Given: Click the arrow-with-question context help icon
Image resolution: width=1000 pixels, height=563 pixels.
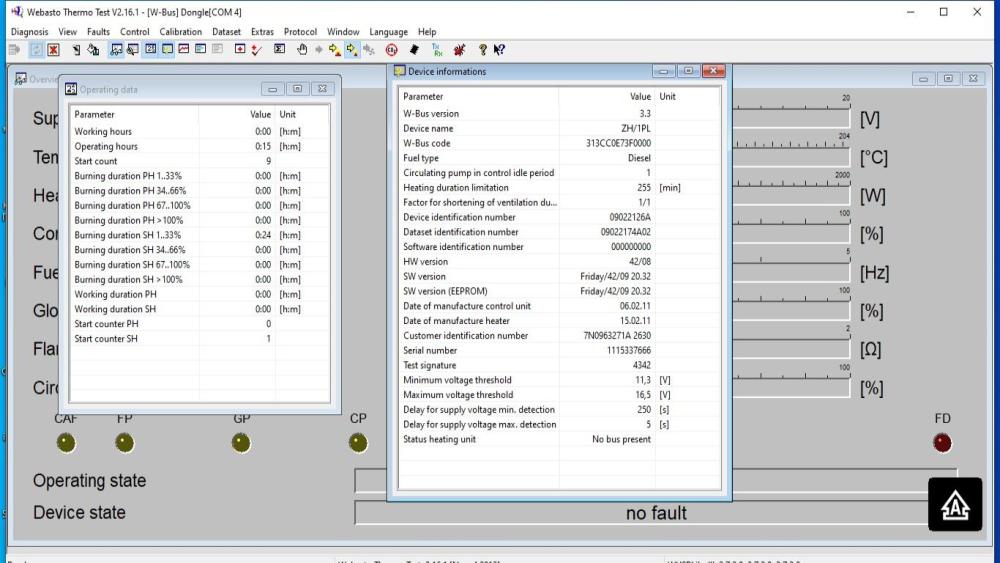Looking at the screenshot, I should (x=499, y=50).
